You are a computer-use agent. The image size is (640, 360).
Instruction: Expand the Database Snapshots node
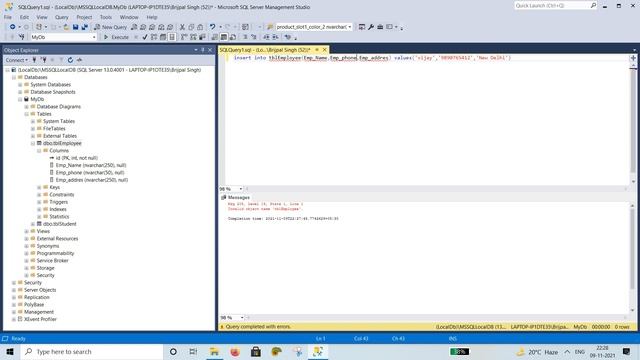[x=20, y=92]
